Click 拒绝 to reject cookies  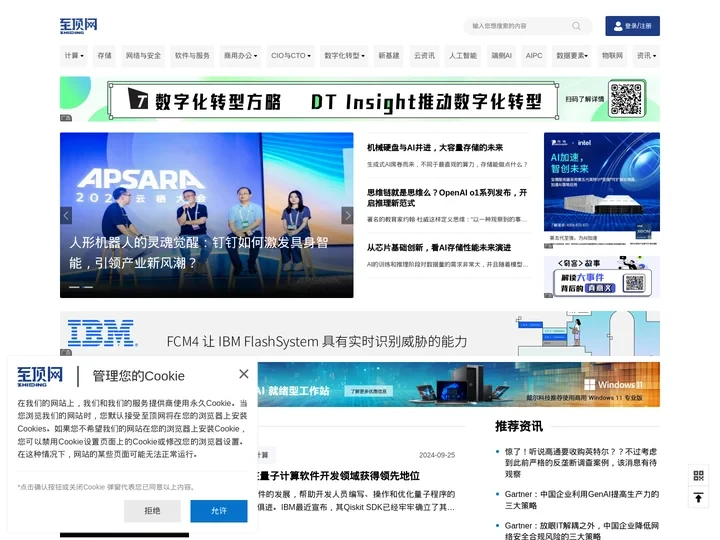point(152,511)
